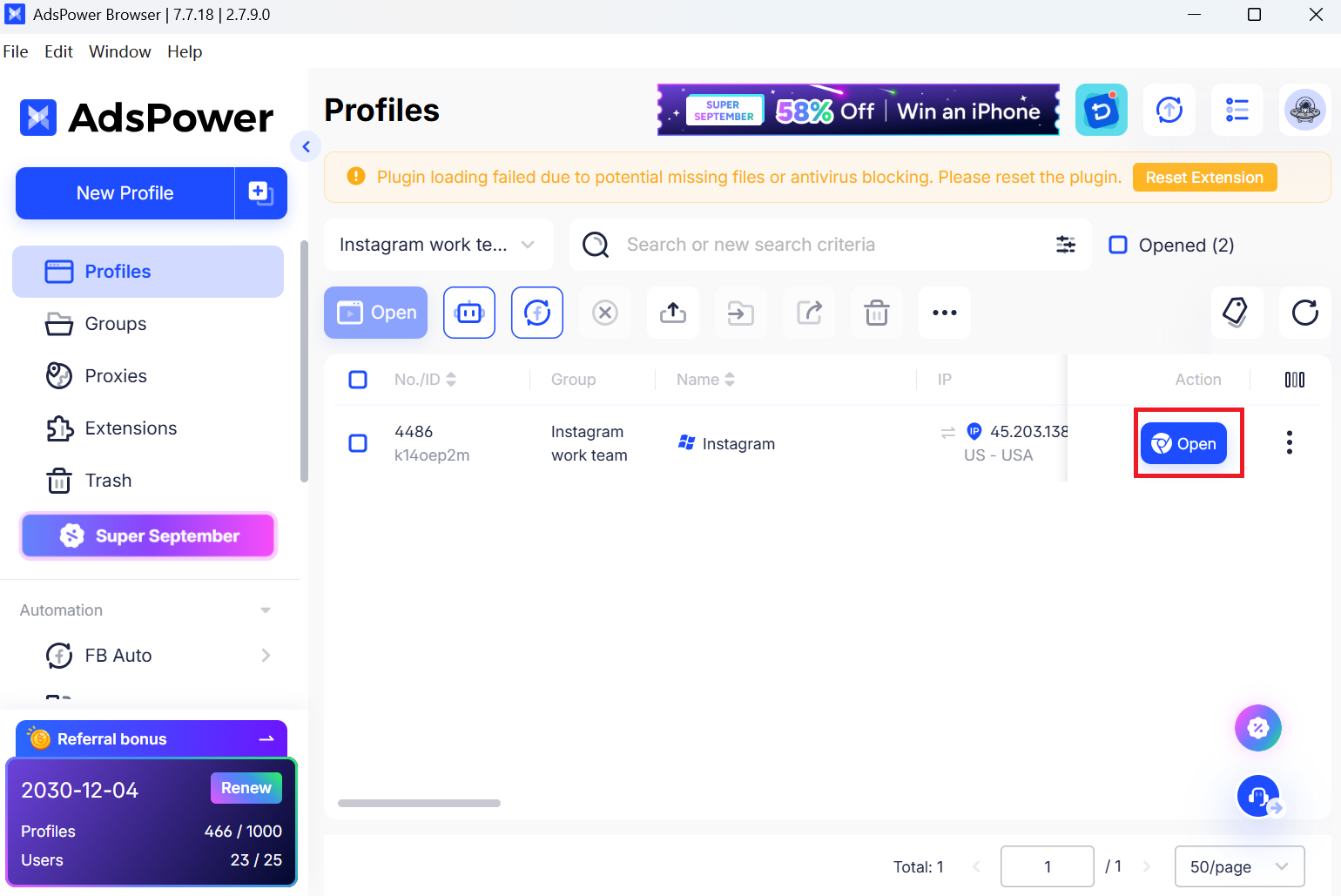The image size is (1341, 896).
Task: Click the close-profiles X circle icon
Action: pos(605,313)
